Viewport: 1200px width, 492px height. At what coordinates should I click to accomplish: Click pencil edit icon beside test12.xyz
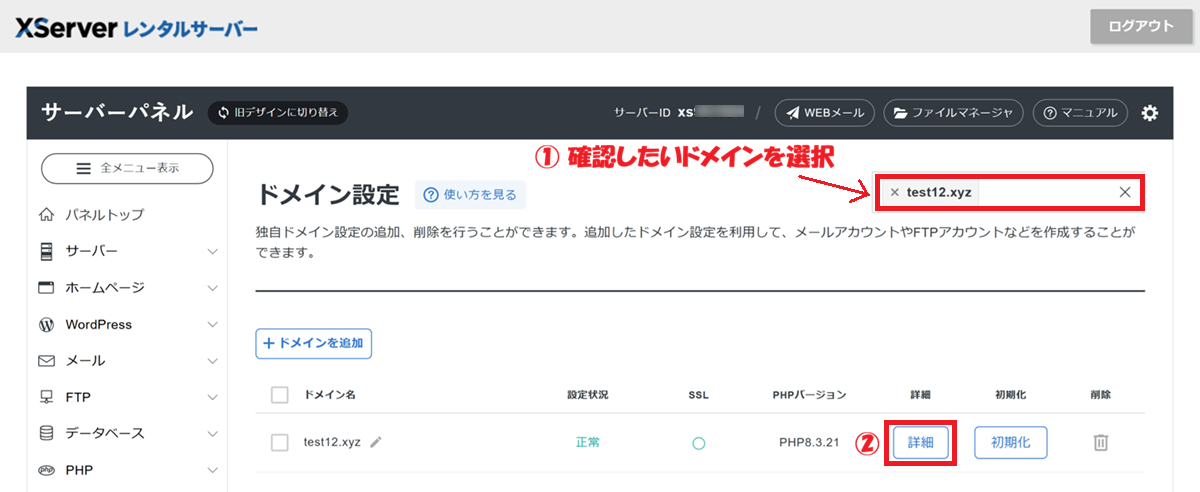click(376, 442)
